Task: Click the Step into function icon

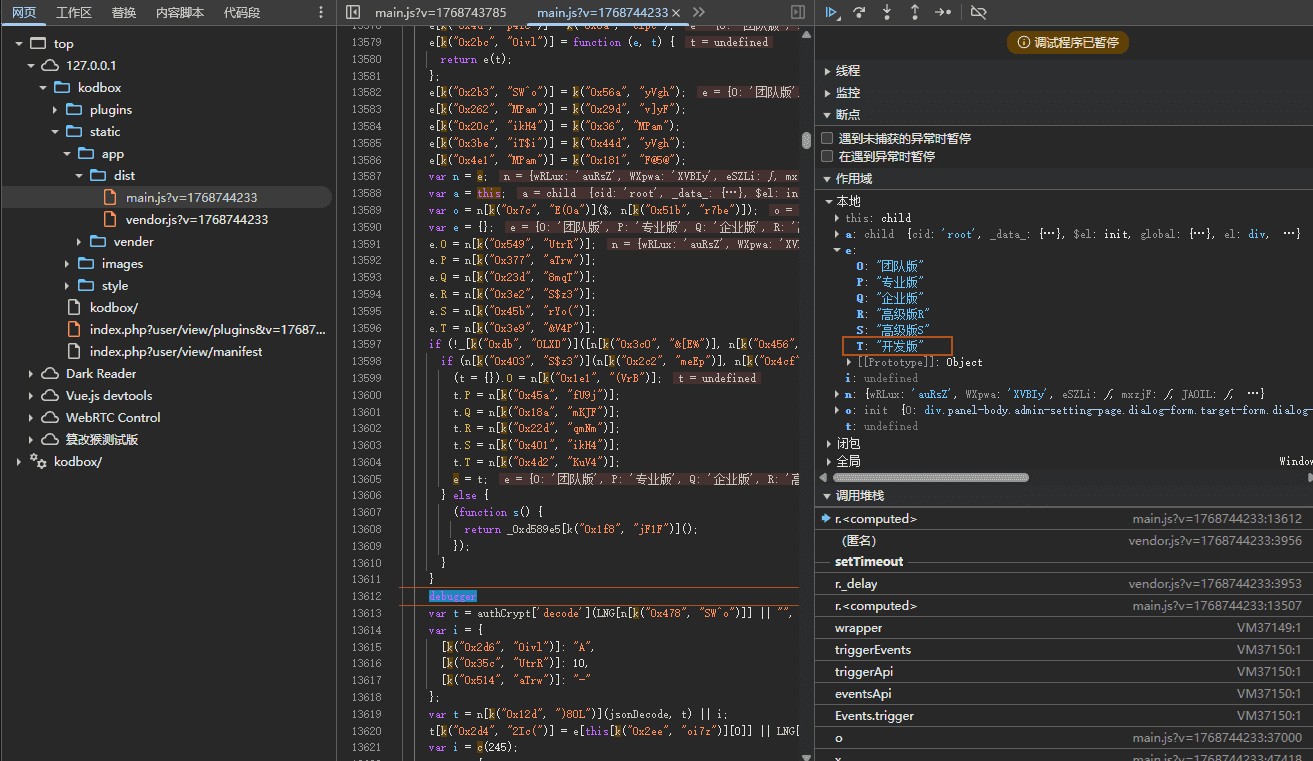Action: coord(887,12)
